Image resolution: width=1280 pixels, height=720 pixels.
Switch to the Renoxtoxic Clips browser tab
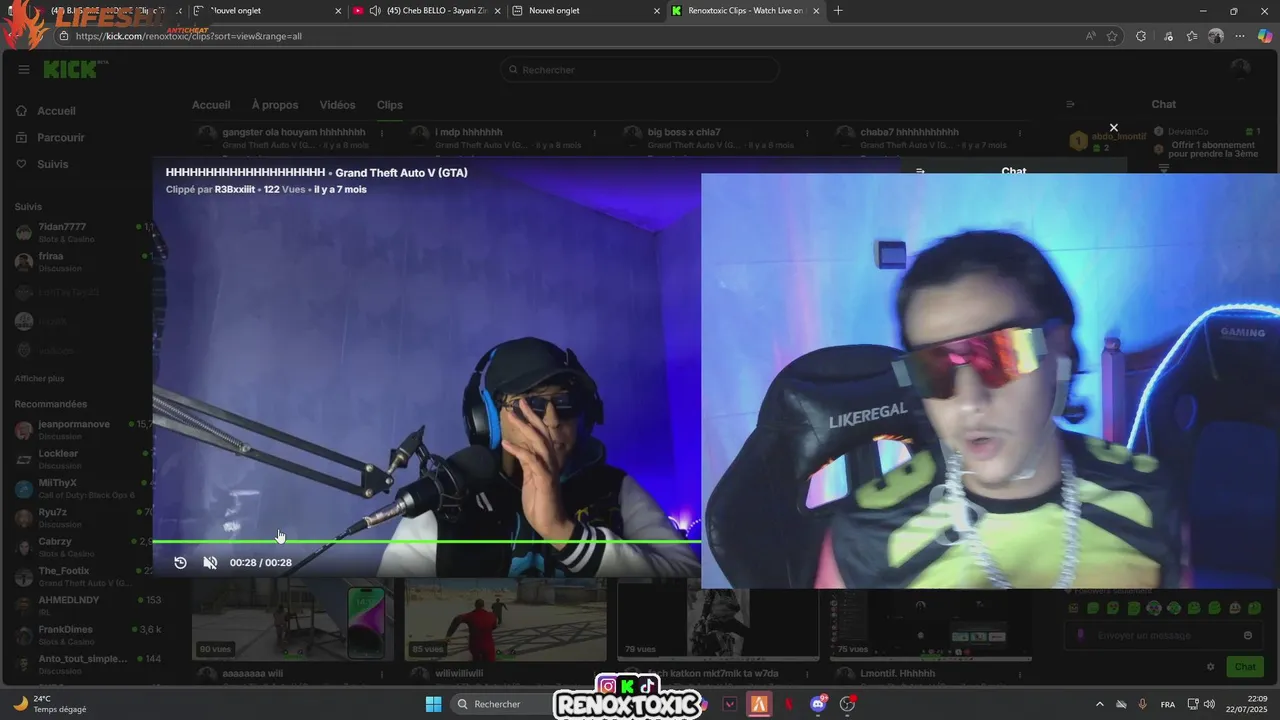point(745,11)
